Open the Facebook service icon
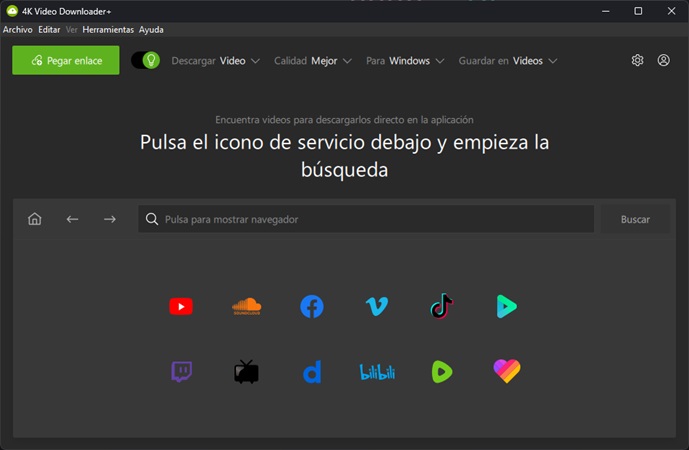The width and height of the screenshot is (689, 450). tap(312, 306)
